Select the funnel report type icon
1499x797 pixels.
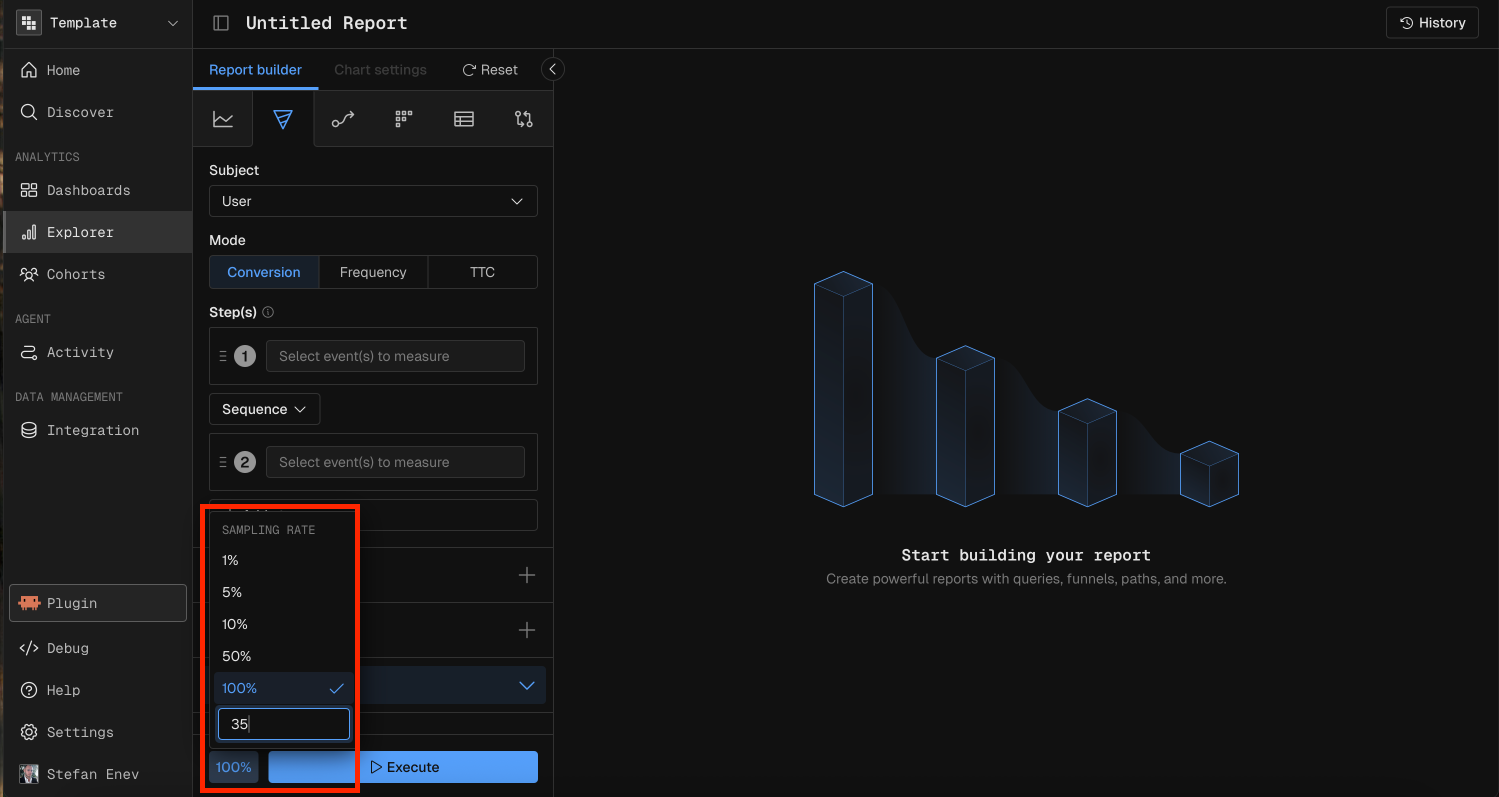283,119
